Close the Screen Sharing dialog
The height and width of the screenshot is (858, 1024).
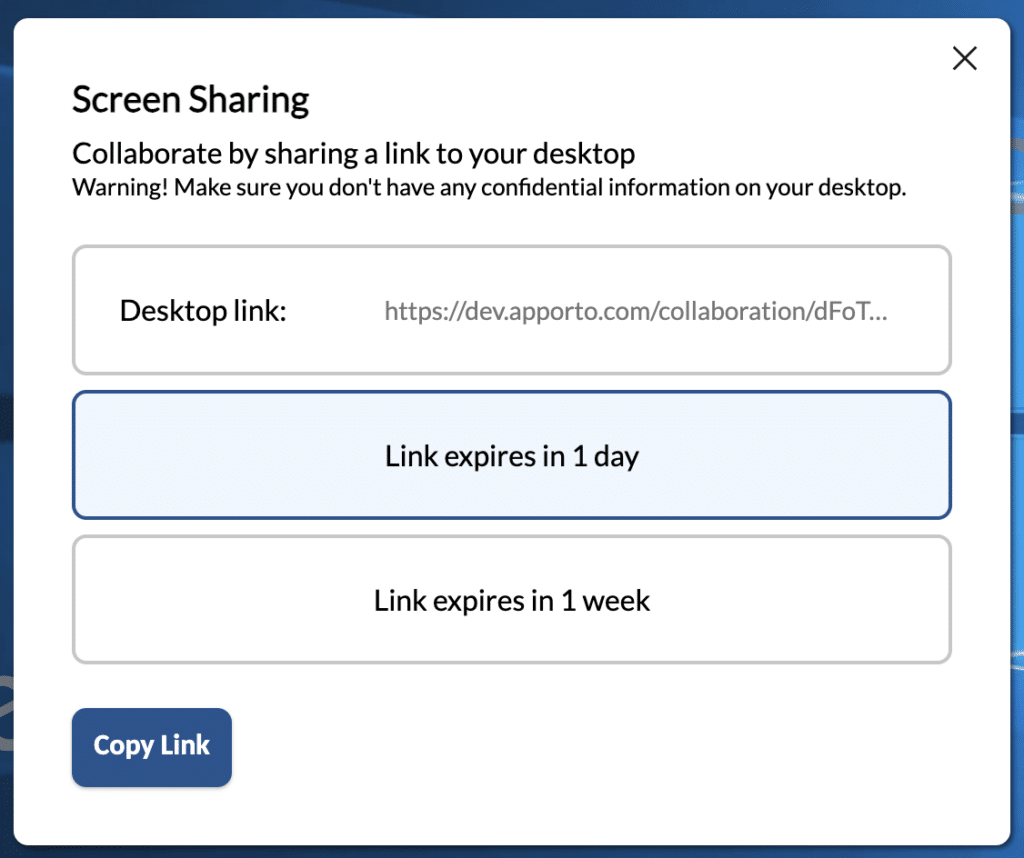[964, 59]
